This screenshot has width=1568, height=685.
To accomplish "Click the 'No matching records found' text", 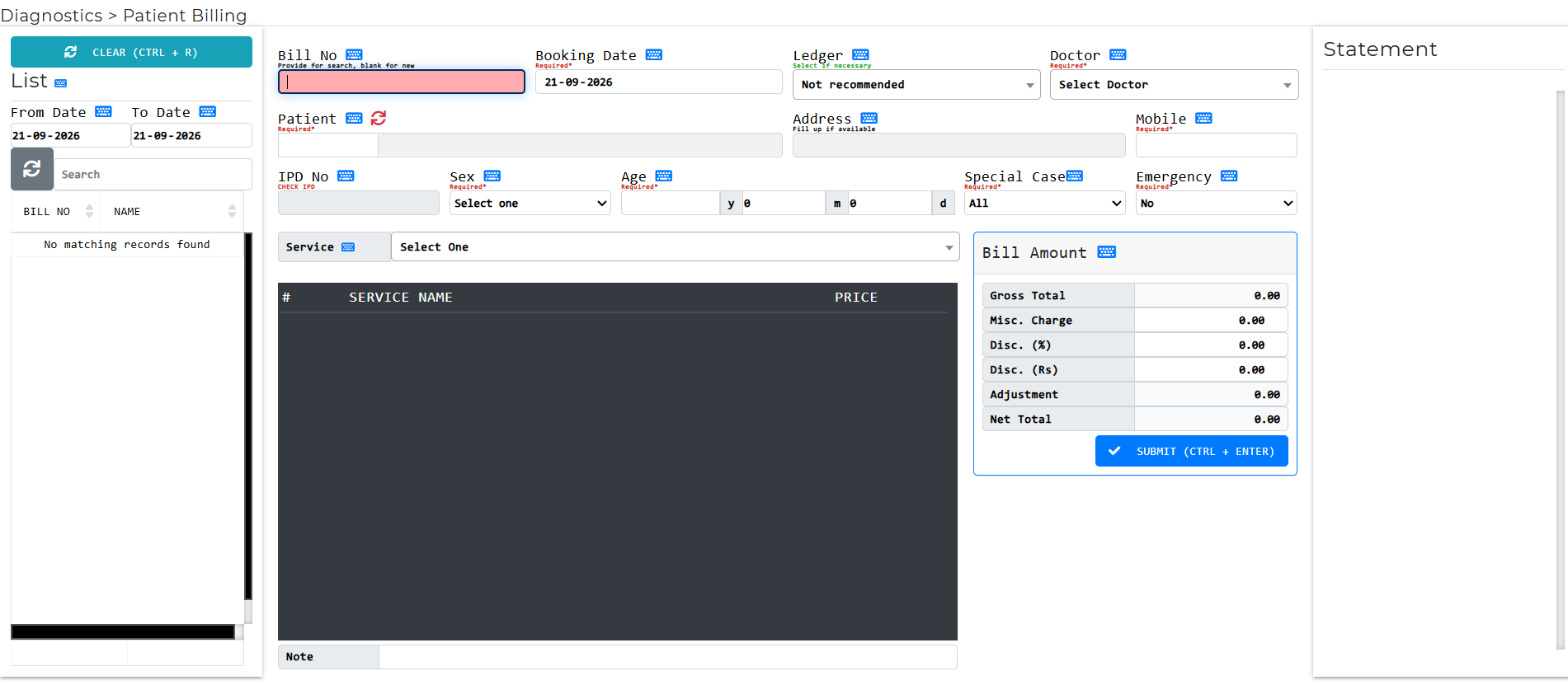I will click(x=127, y=245).
